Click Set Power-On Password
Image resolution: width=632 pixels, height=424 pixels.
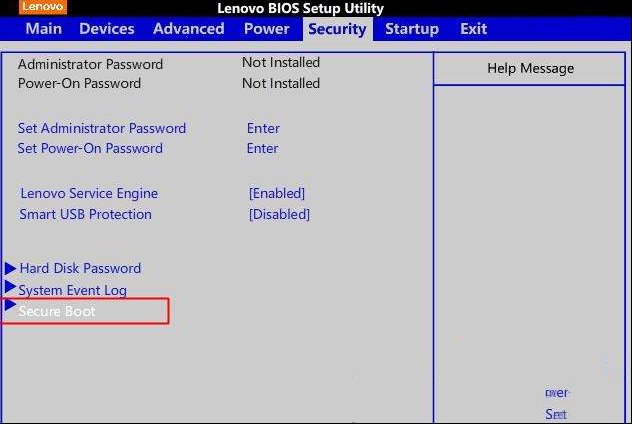(x=90, y=148)
